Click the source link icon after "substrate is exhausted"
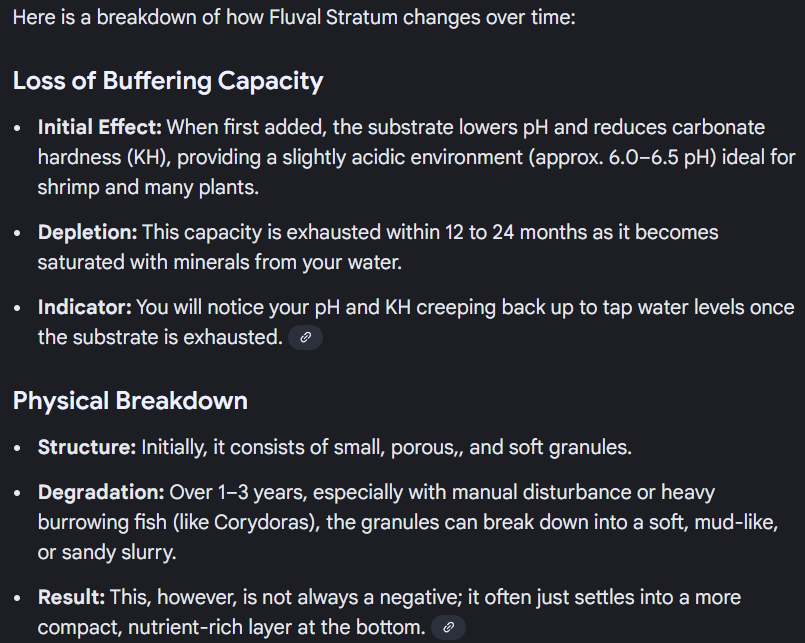The width and height of the screenshot is (805, 643). (305, 338)
